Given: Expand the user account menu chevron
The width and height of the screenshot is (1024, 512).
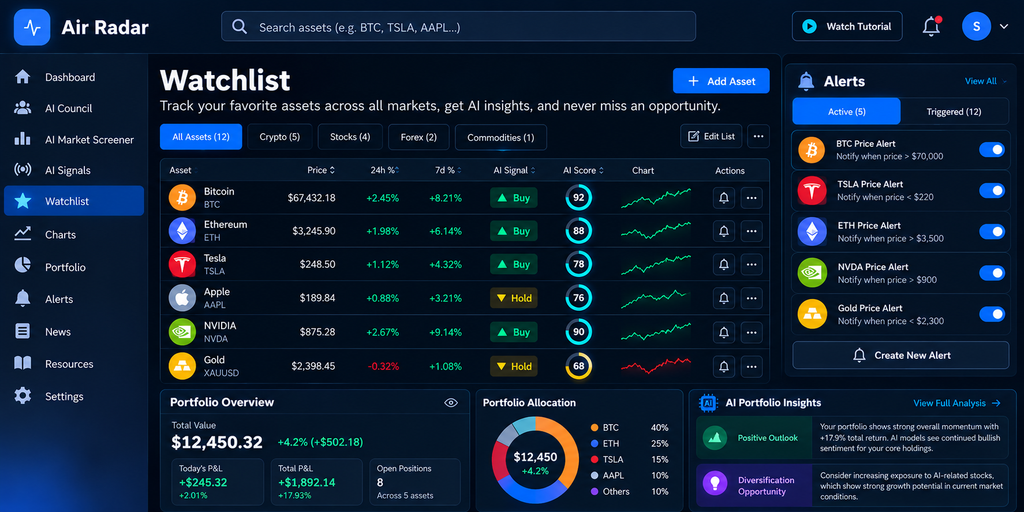Looking at the screenshot, I should tap(1004, 27).
